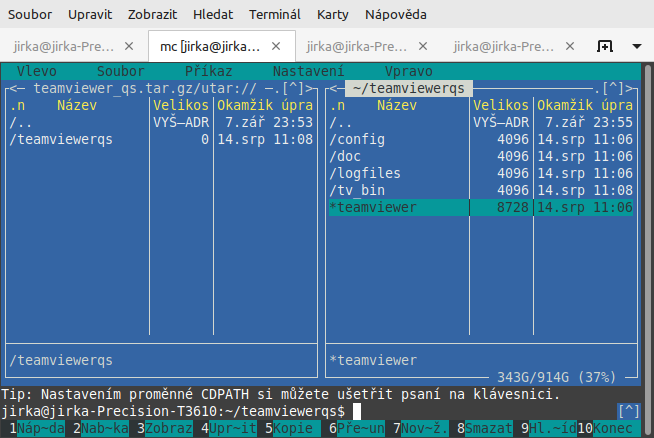Click the 5 Kopie copy function key
Screen dimensions: 654x438
(x=293, y=428)
